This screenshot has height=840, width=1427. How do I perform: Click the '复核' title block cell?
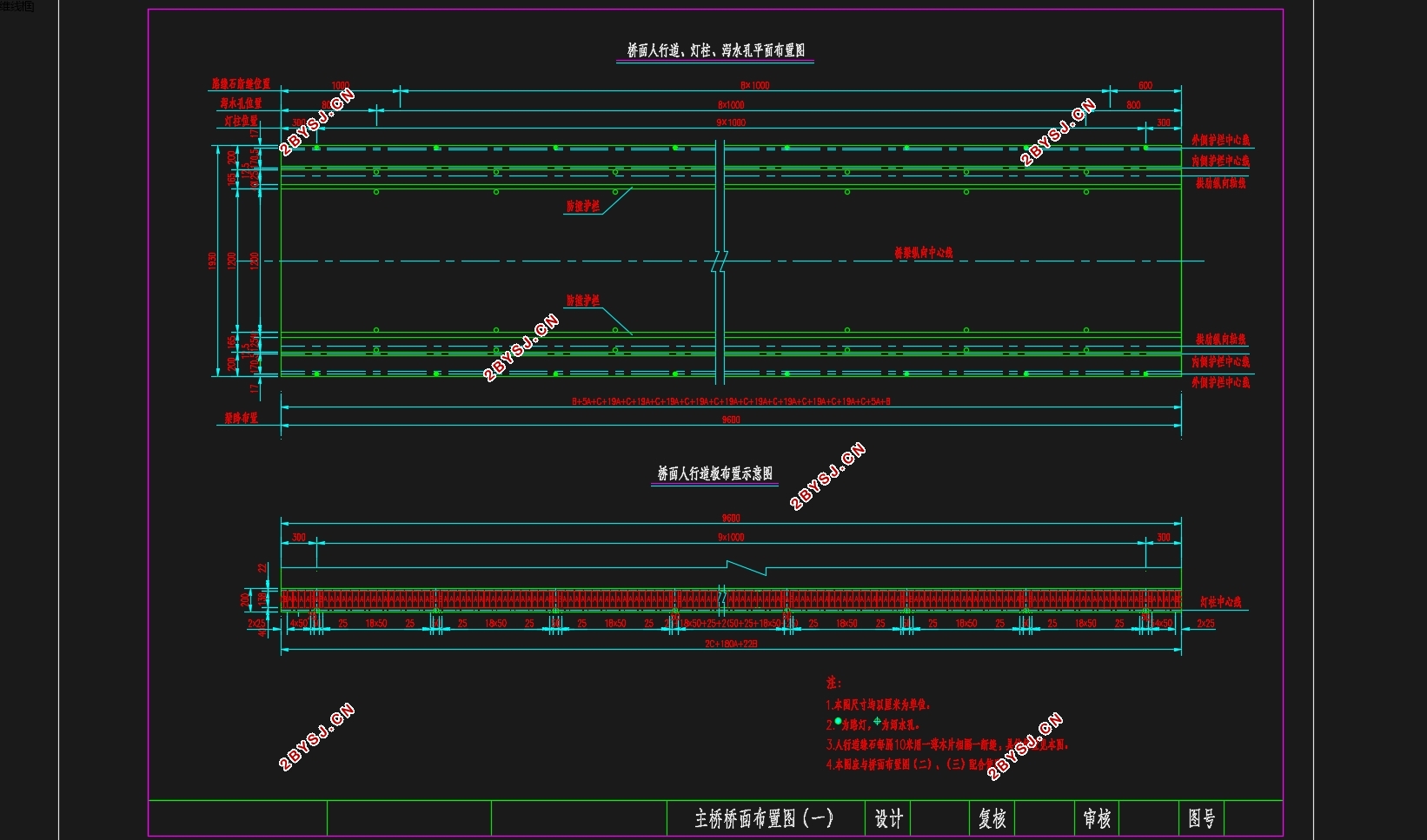(992, 818)
